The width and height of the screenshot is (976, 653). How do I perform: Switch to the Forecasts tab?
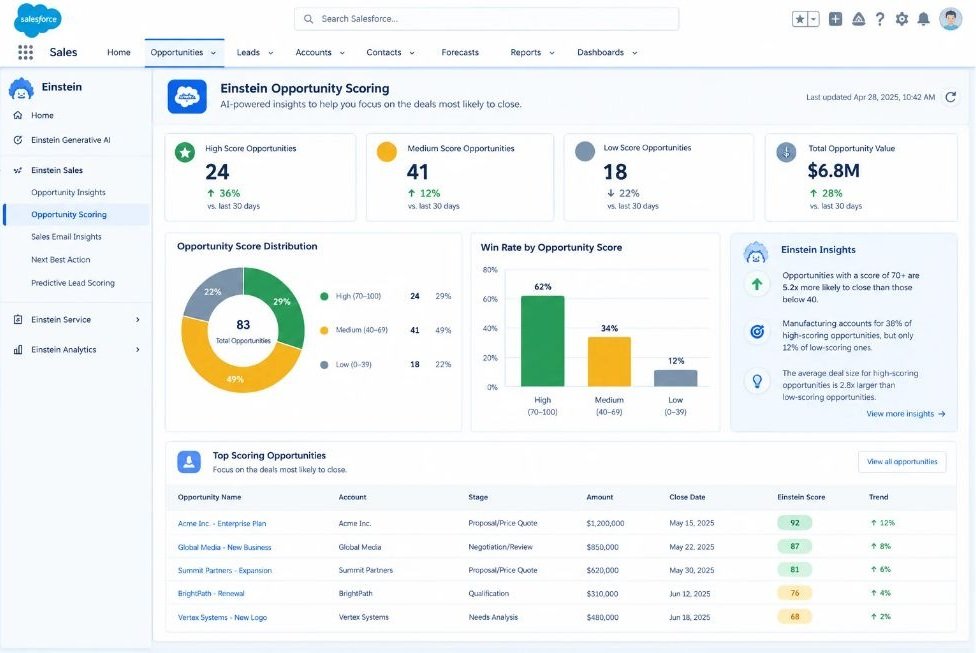point(460,52)
